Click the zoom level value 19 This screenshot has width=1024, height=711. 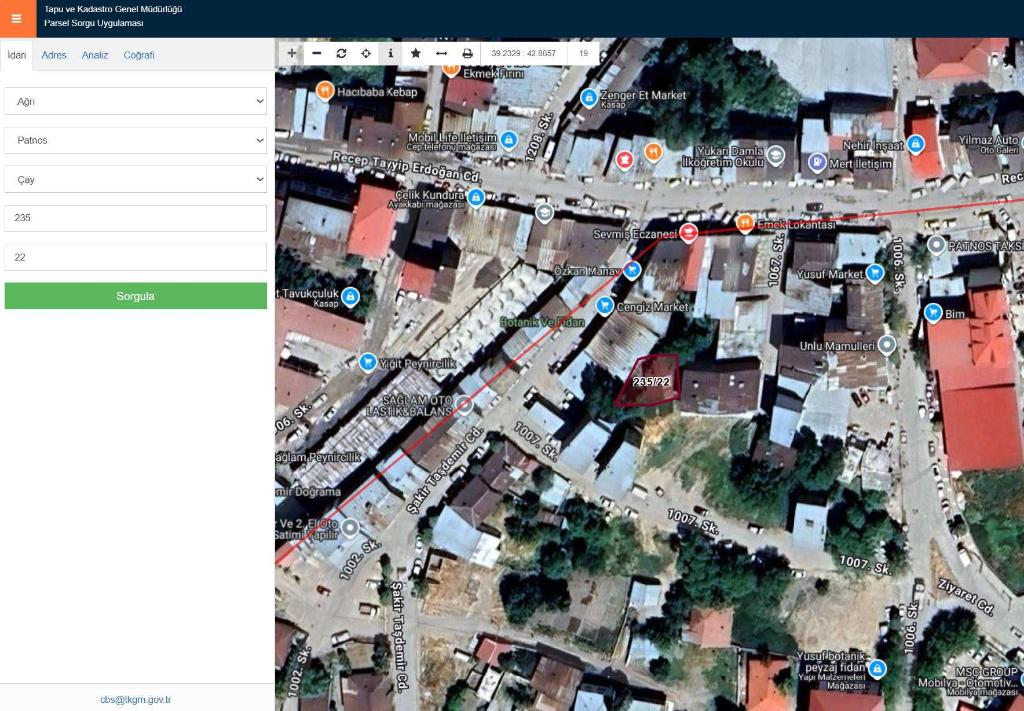coord(583,54)
